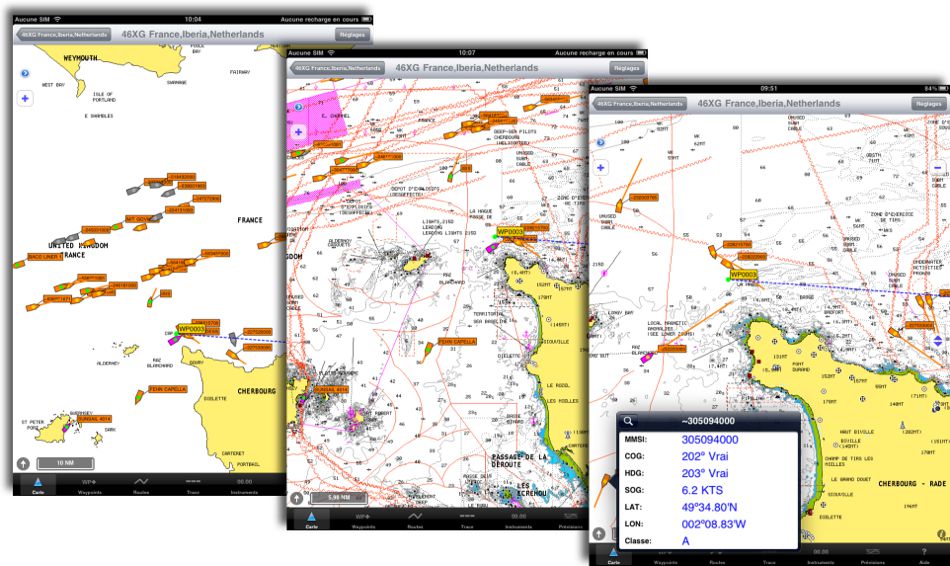
Task: Select the WP0003 waypoint label in the left window
Action: point(191,328)
